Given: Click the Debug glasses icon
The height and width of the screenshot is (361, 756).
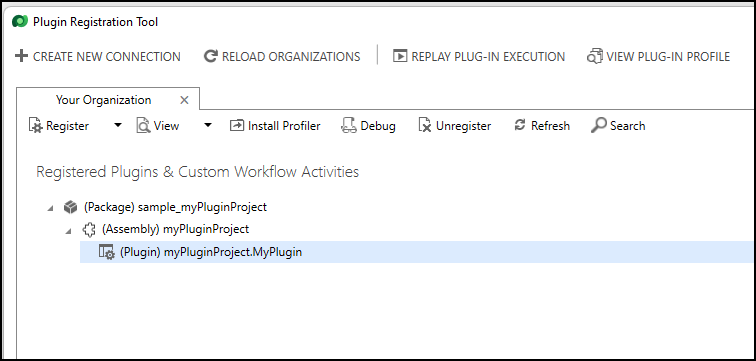Looking at the screenshot, I should pos(349,126).
